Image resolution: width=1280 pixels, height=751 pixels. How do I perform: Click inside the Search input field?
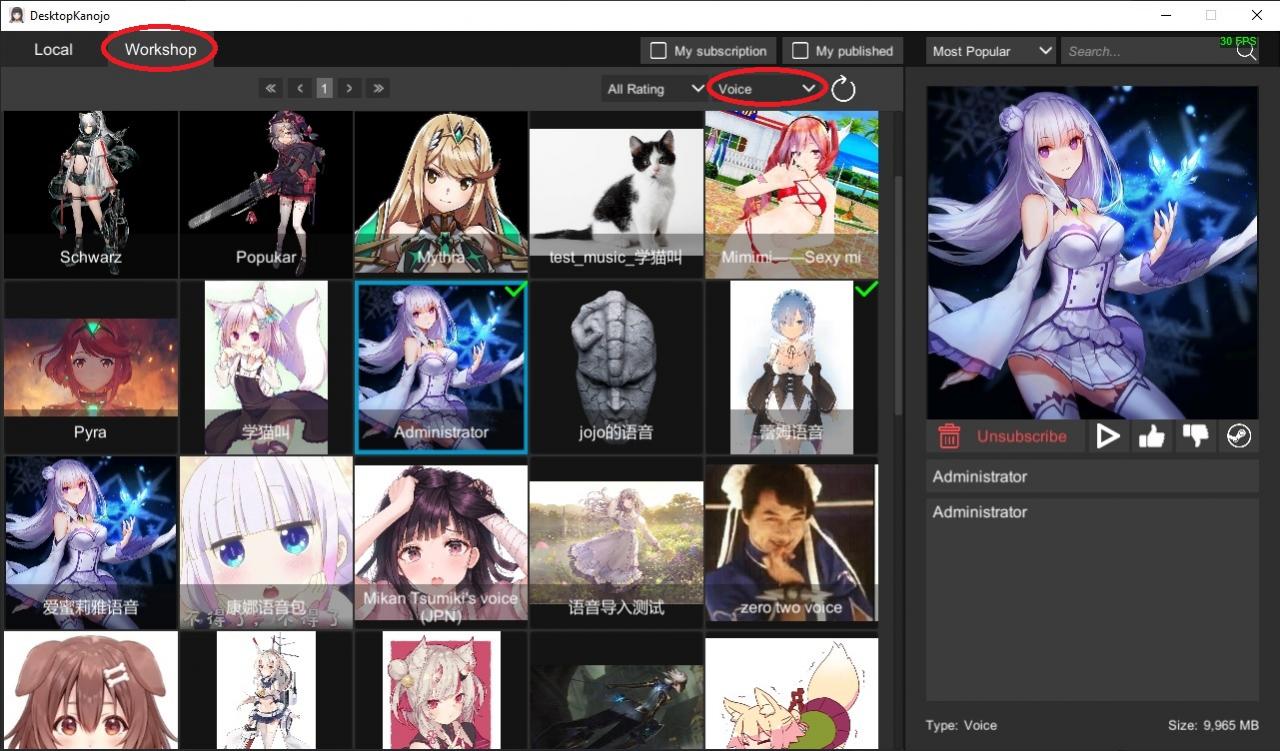pyautogui.click(x=1145, y=51)
